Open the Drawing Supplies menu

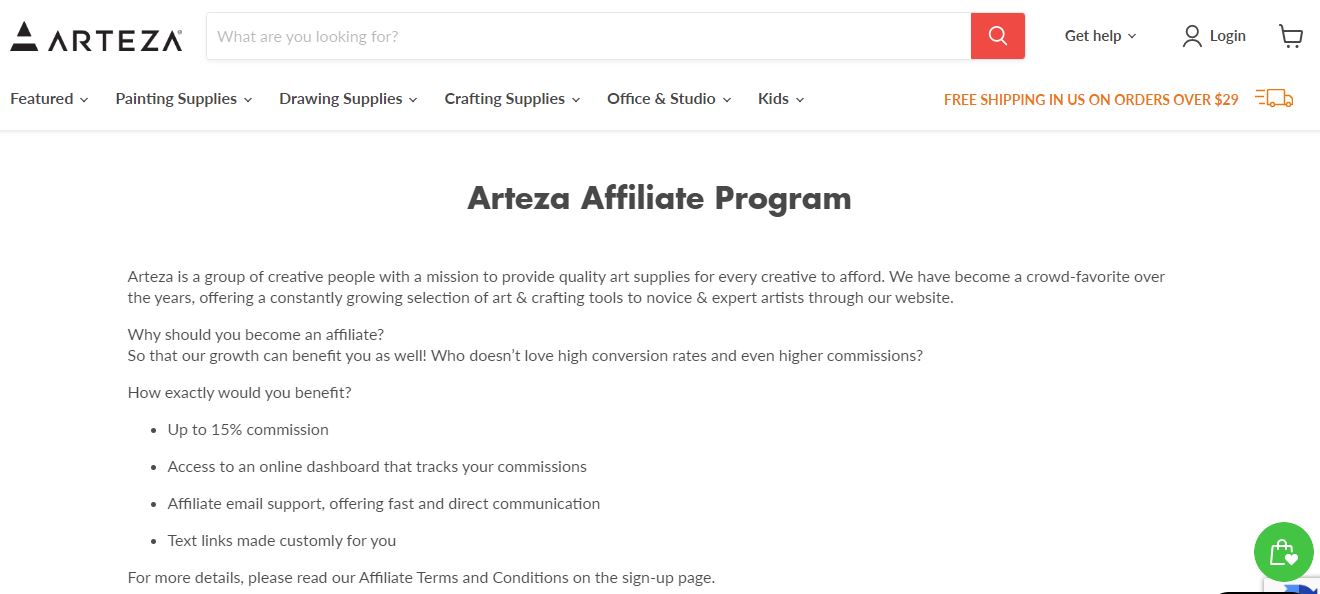348,99
